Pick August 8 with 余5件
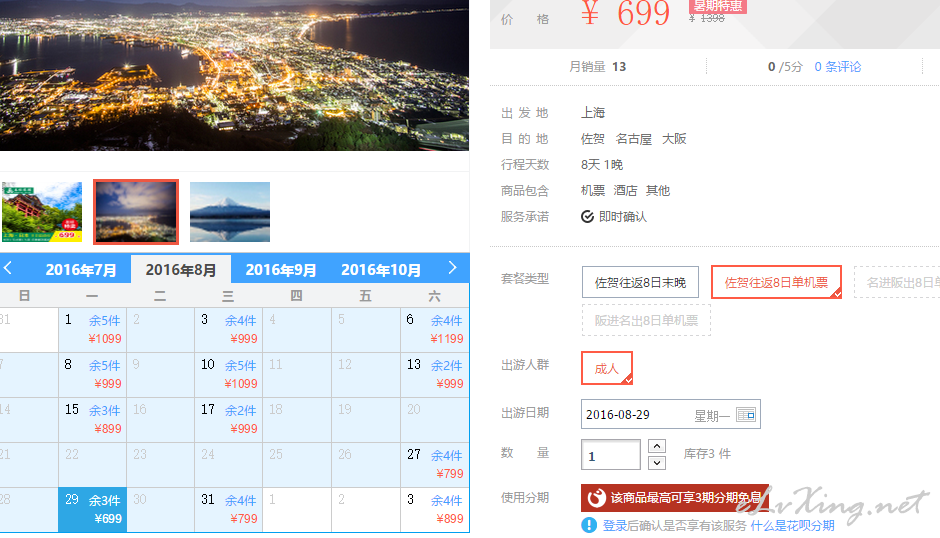Viewport: 940px width, 538px height. pyautogui.click(x=92, y=374)
